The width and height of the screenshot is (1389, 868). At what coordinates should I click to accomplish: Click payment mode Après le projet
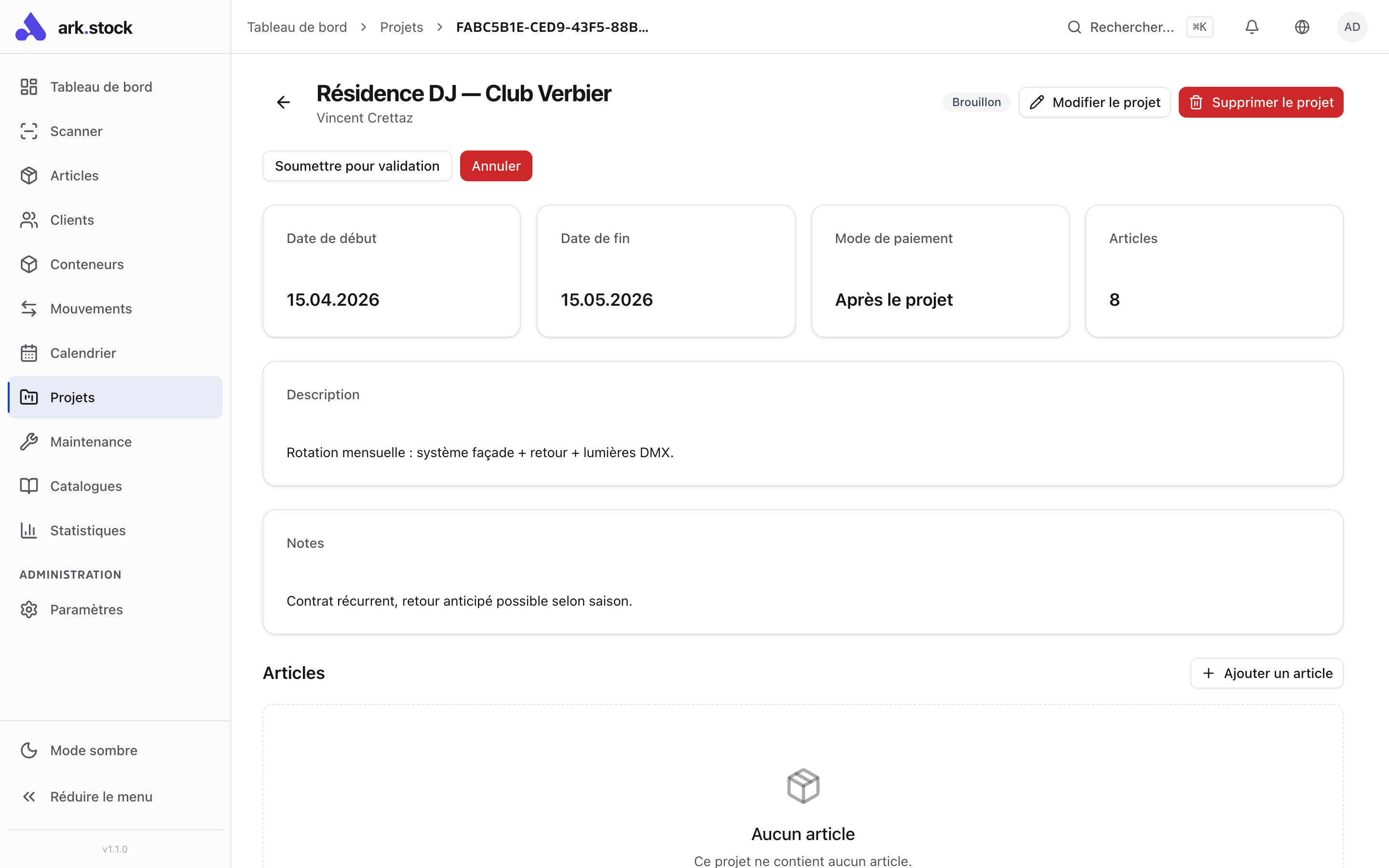894,299
